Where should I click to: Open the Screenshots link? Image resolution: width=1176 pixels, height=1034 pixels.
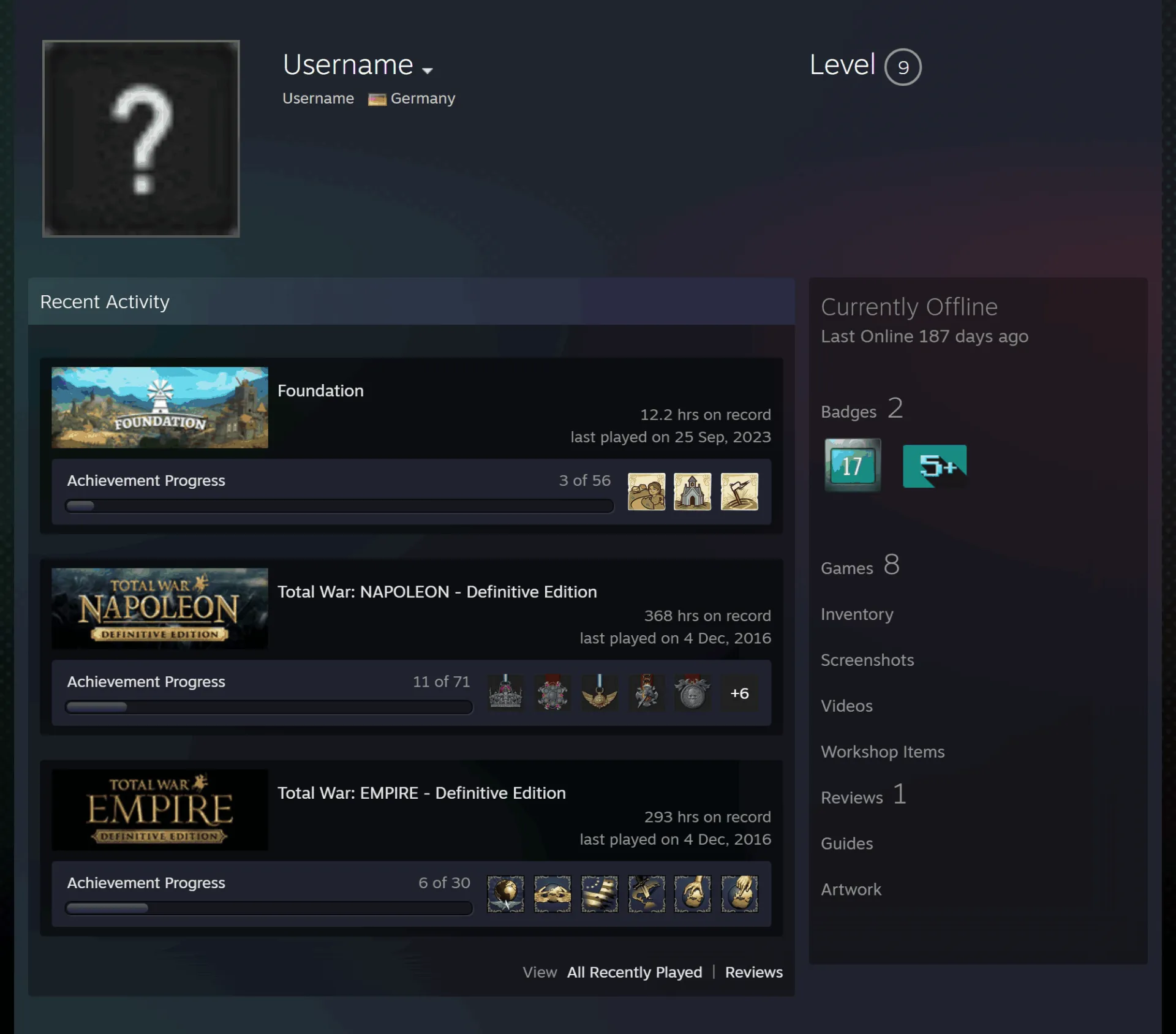[867, 660]
